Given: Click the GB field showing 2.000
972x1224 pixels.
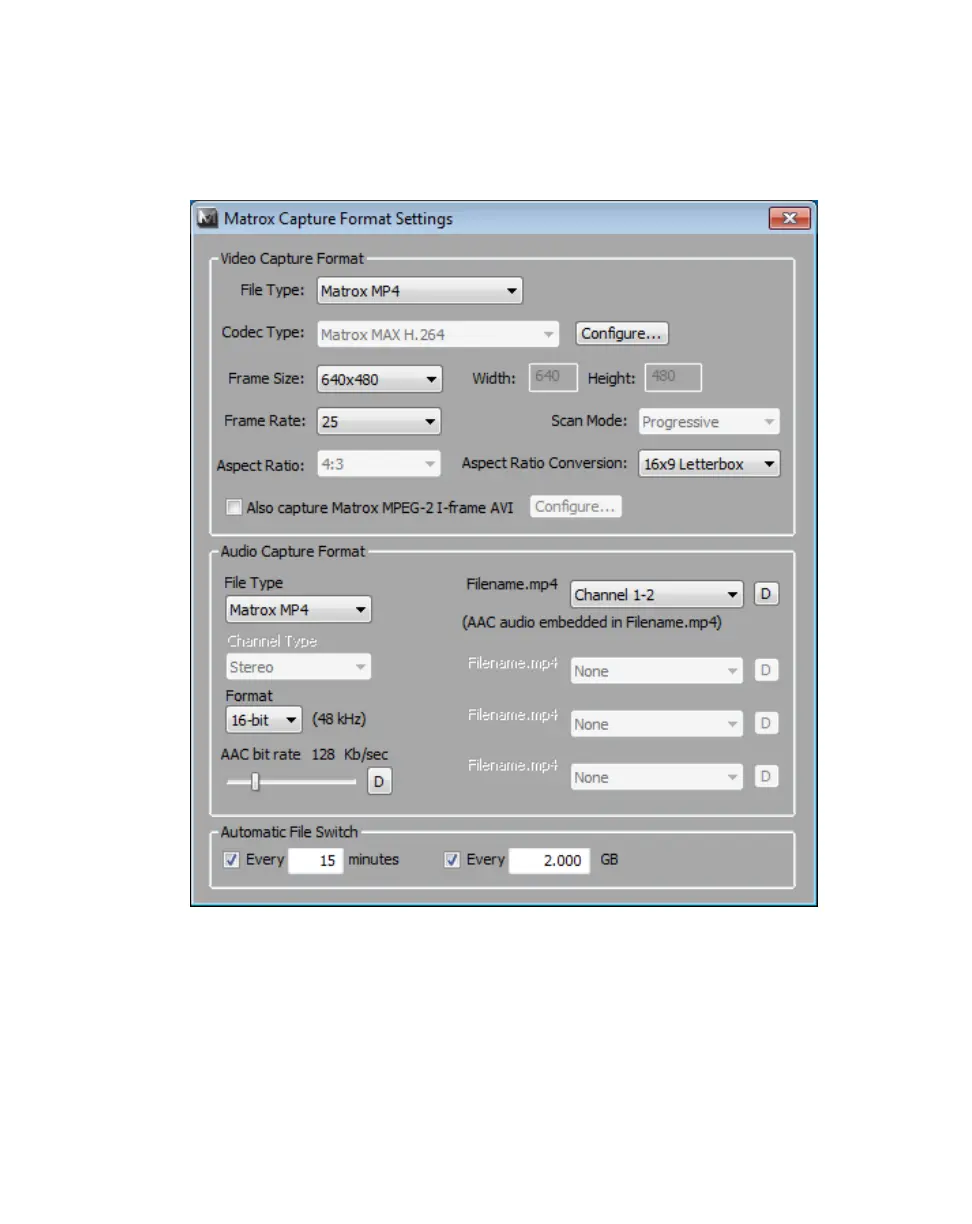Looking at the screenshot, I should click(x=550, y=860).
